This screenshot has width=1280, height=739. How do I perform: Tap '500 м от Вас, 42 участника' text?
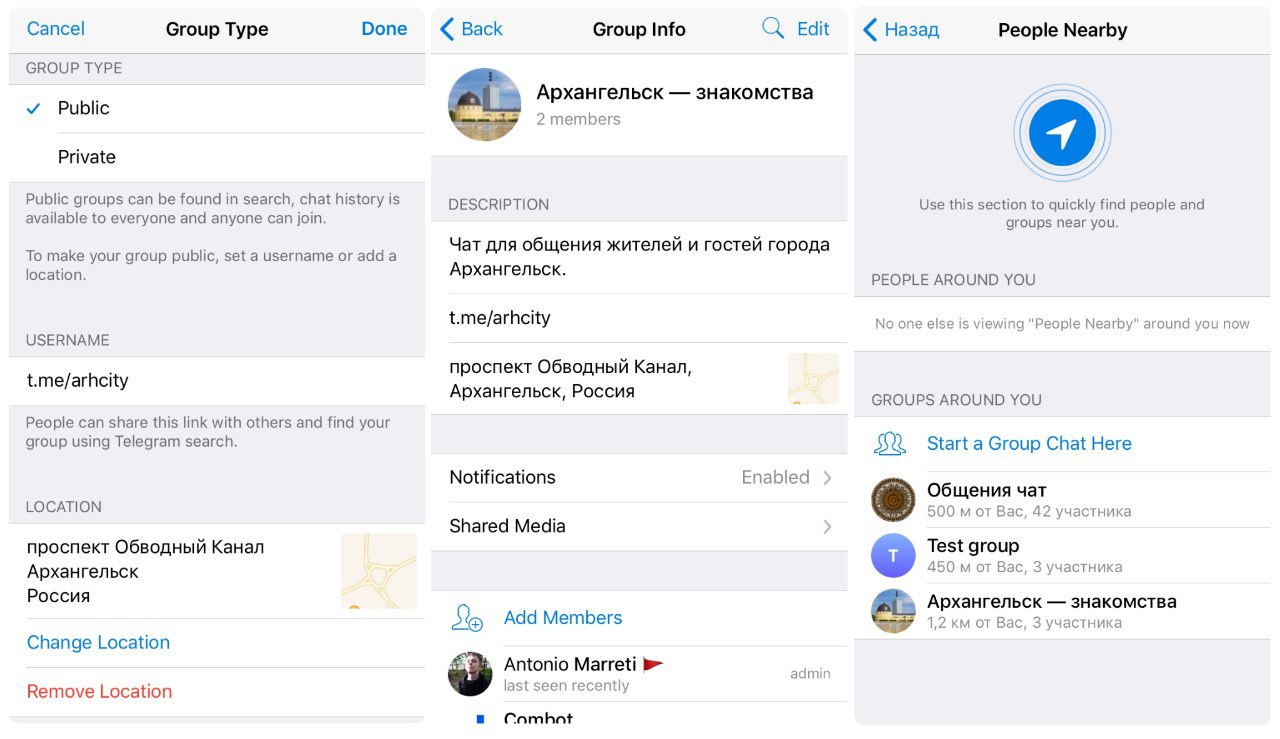coord(1029,512)
